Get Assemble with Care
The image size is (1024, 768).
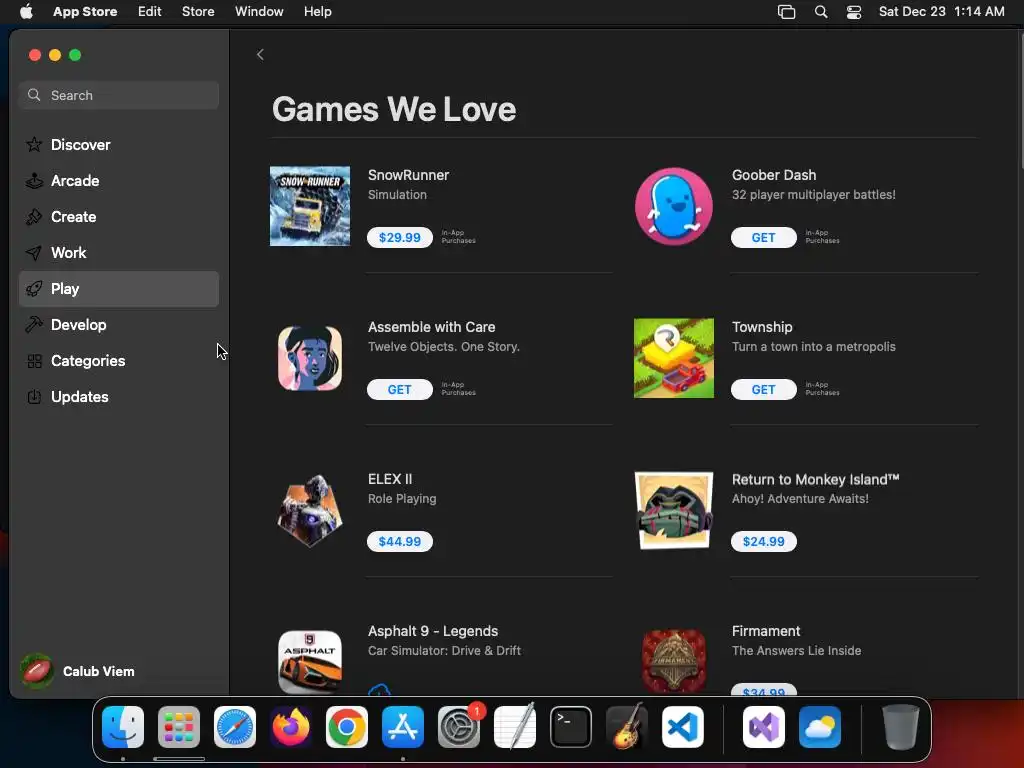[400, 390]
